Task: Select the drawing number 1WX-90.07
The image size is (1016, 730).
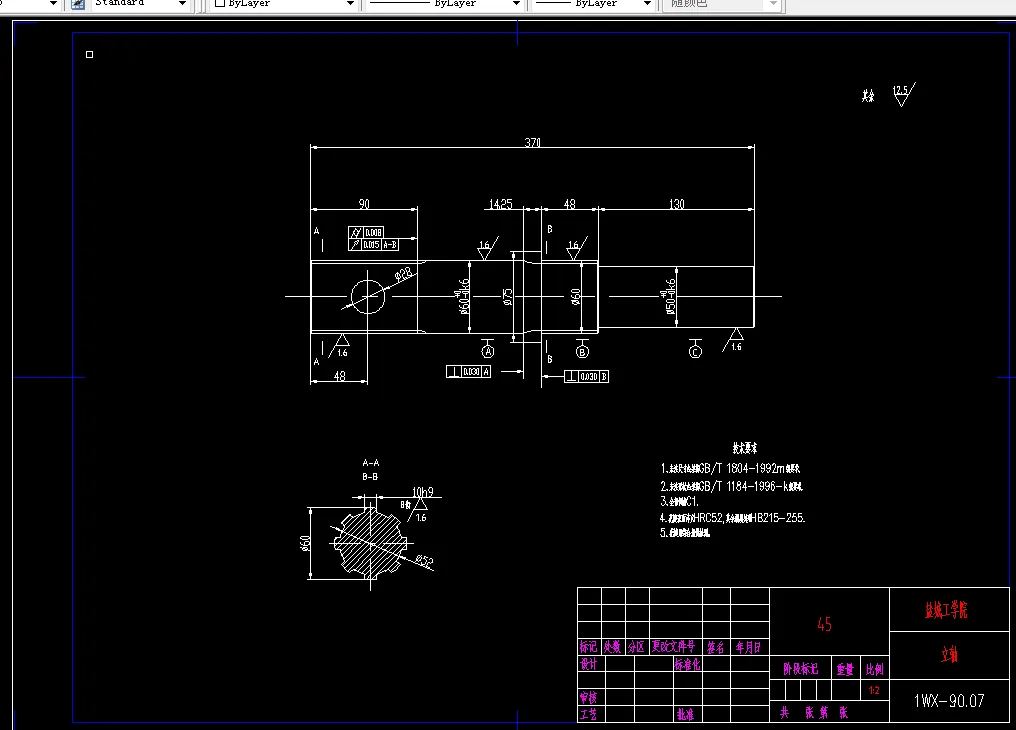Action: (949, 701)
